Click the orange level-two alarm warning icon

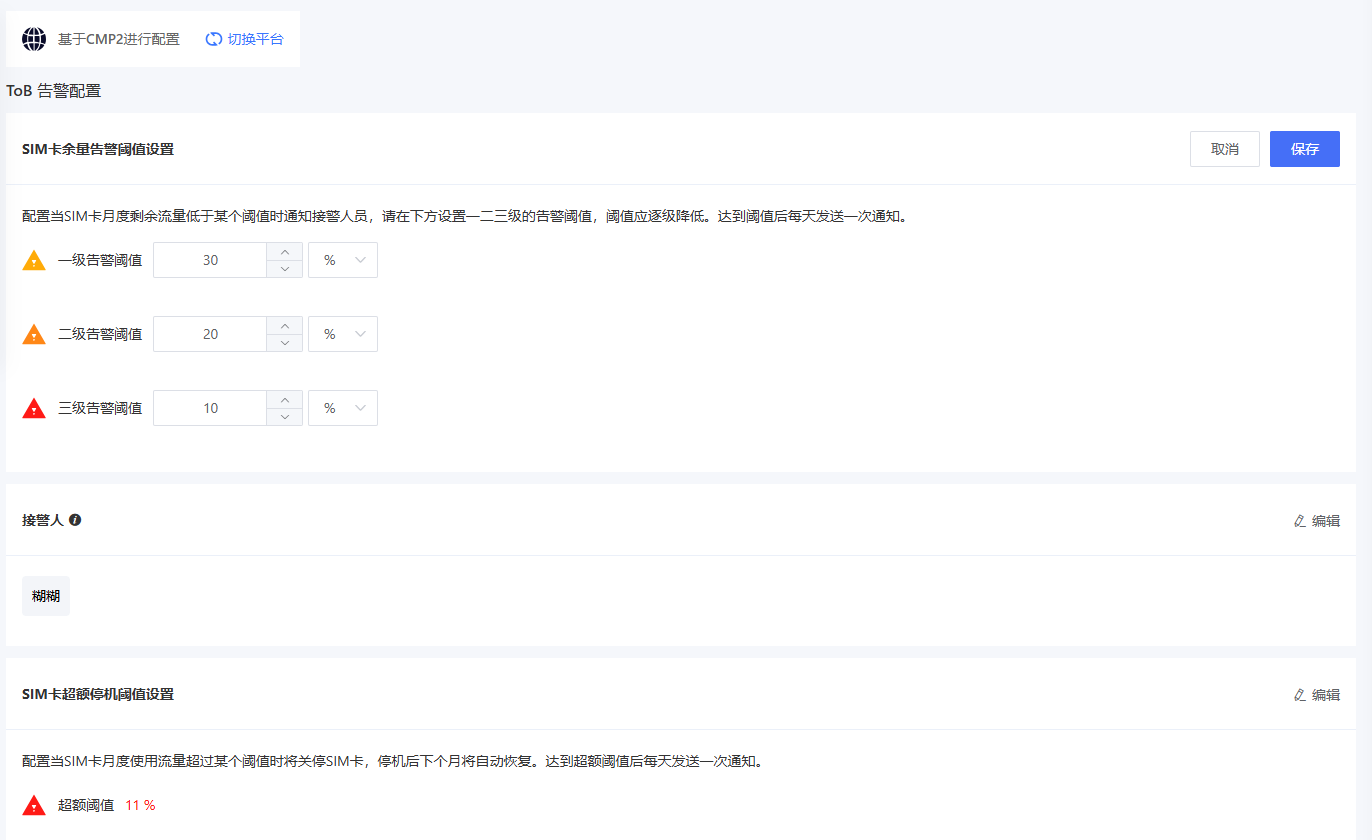point(34,335)
